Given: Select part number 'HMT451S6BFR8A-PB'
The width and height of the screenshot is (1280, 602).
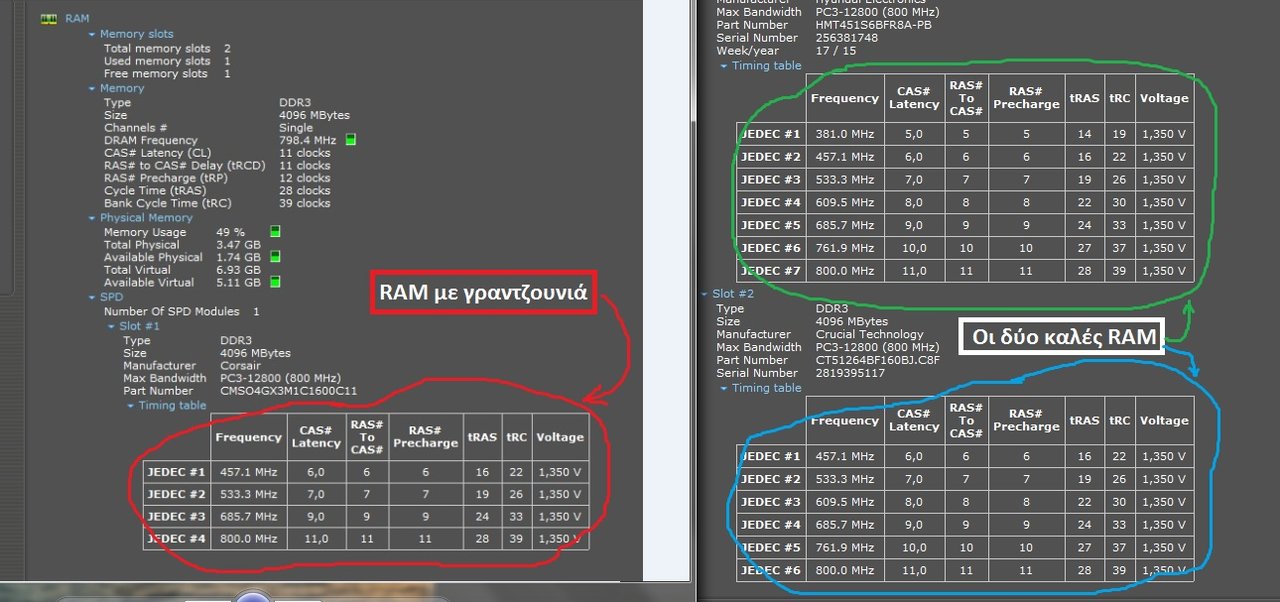Looking at the screenshot, I should tap(873, 25).
